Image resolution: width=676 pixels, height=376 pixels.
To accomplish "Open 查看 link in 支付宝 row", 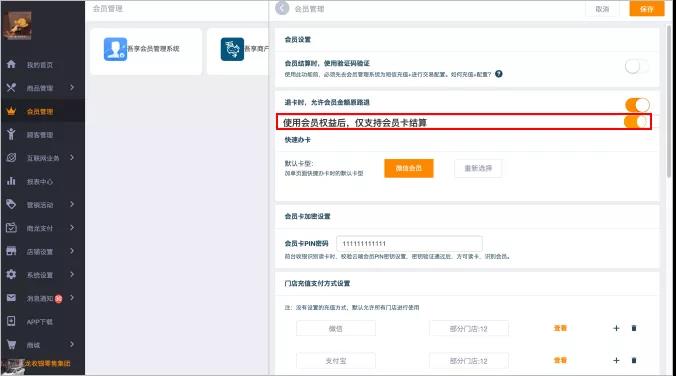I will point(560,360).
